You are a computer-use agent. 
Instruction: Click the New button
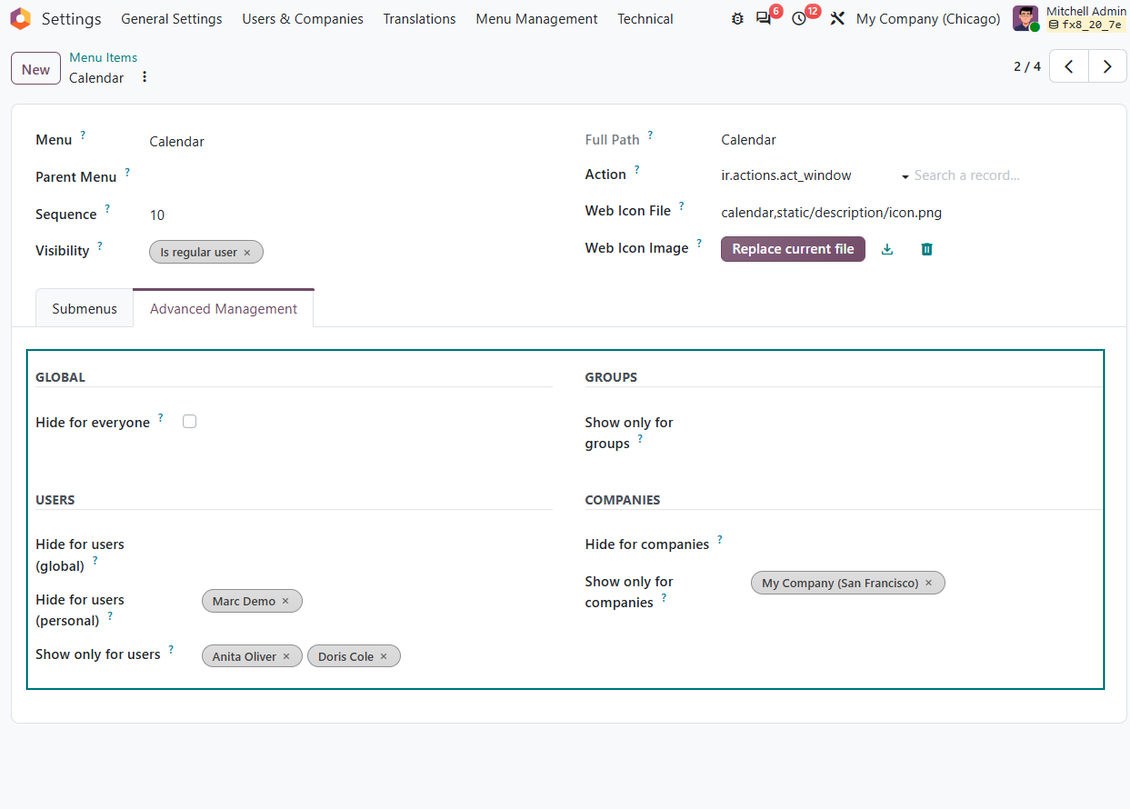click(x=36, y=70)
